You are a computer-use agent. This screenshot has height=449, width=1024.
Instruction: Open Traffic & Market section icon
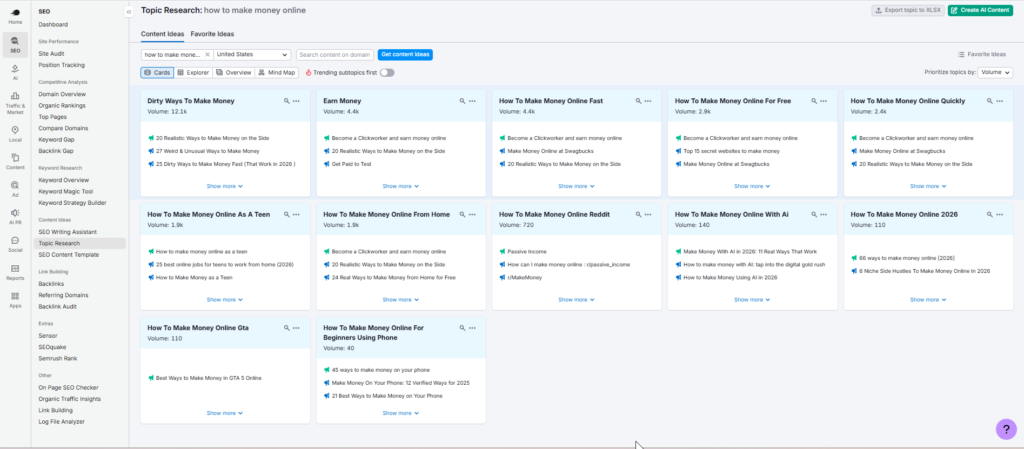[x=15, y=103]
